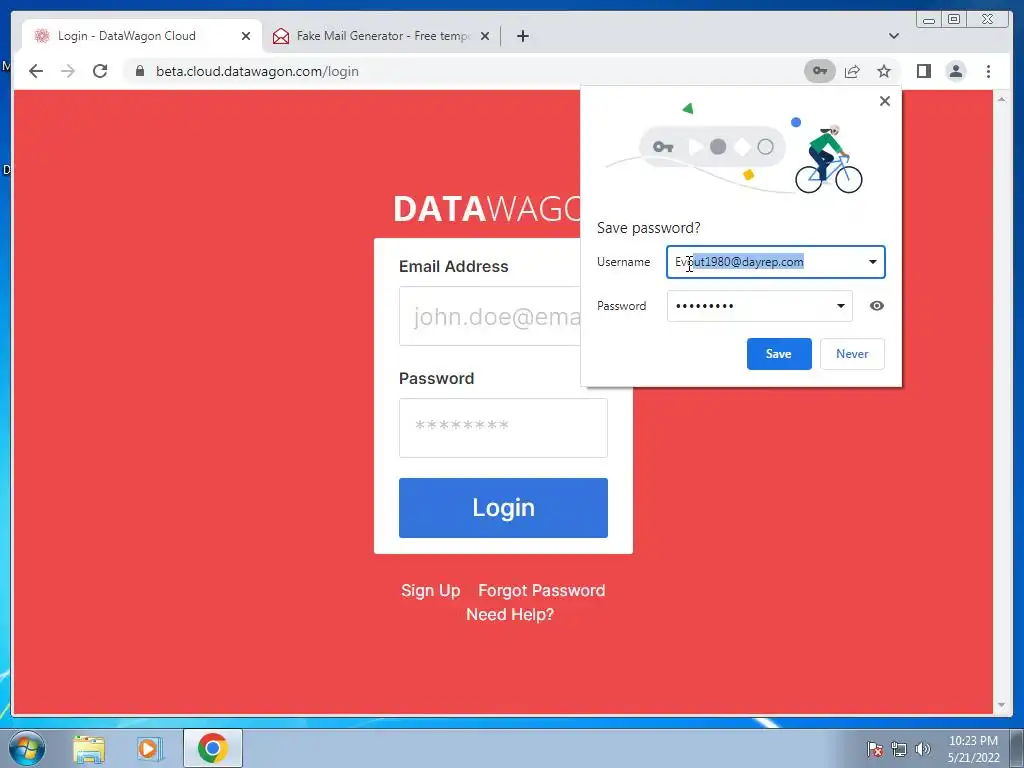
Task: Show the saved password with eye icon
Action: 877,306
